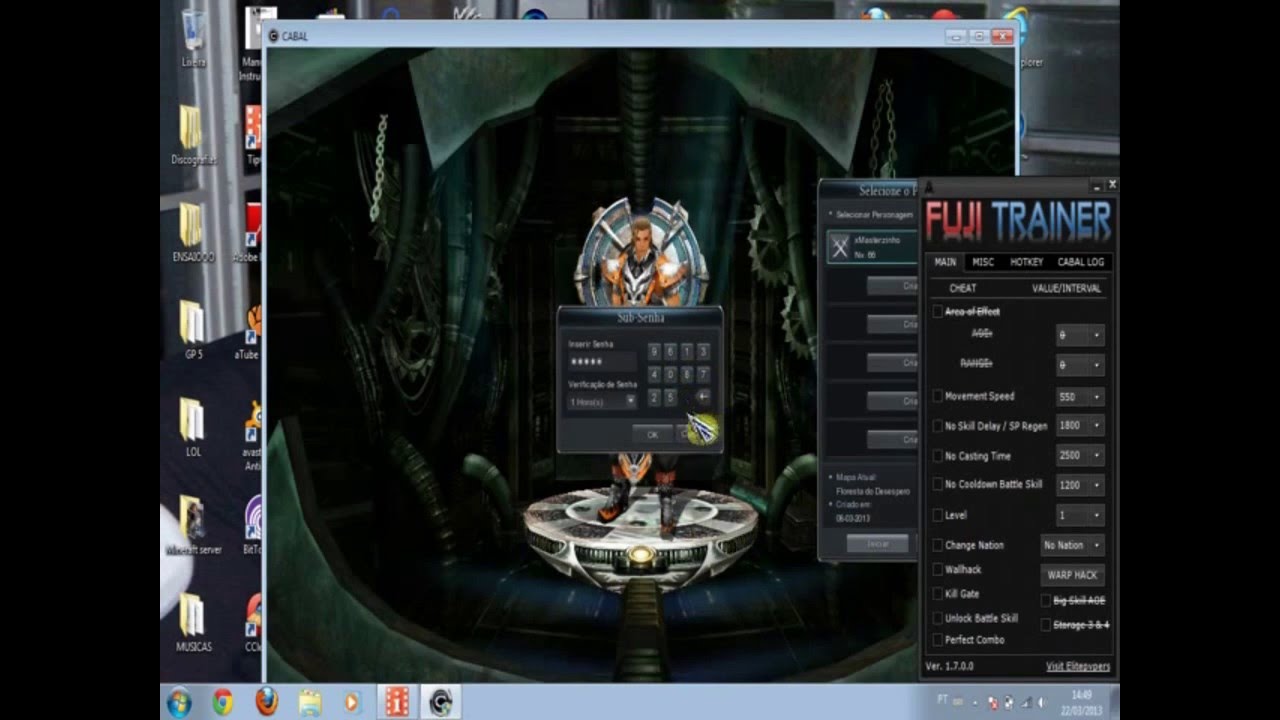Image resolution: width=1280 pixels, height=720 pixels.
Task: Click the Inserir Senha password field
Action: [x=602, y=361]
